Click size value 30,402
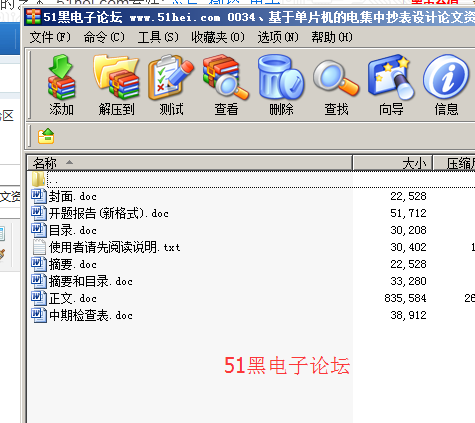 pyautogui.click(x=408, y=247)
